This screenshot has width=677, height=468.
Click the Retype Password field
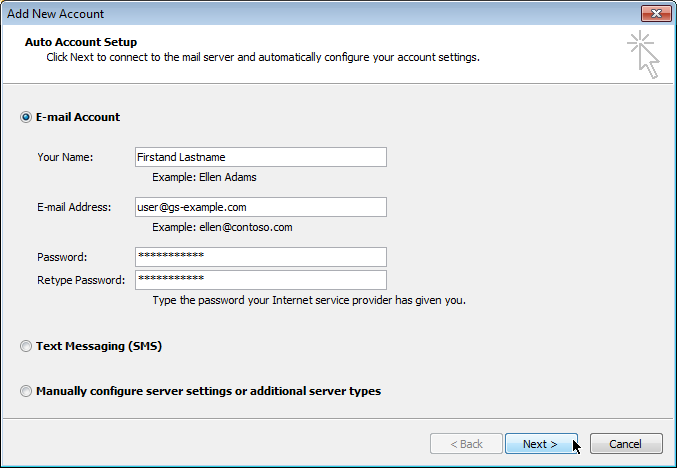pyautogui.click(x=260, y=280)
